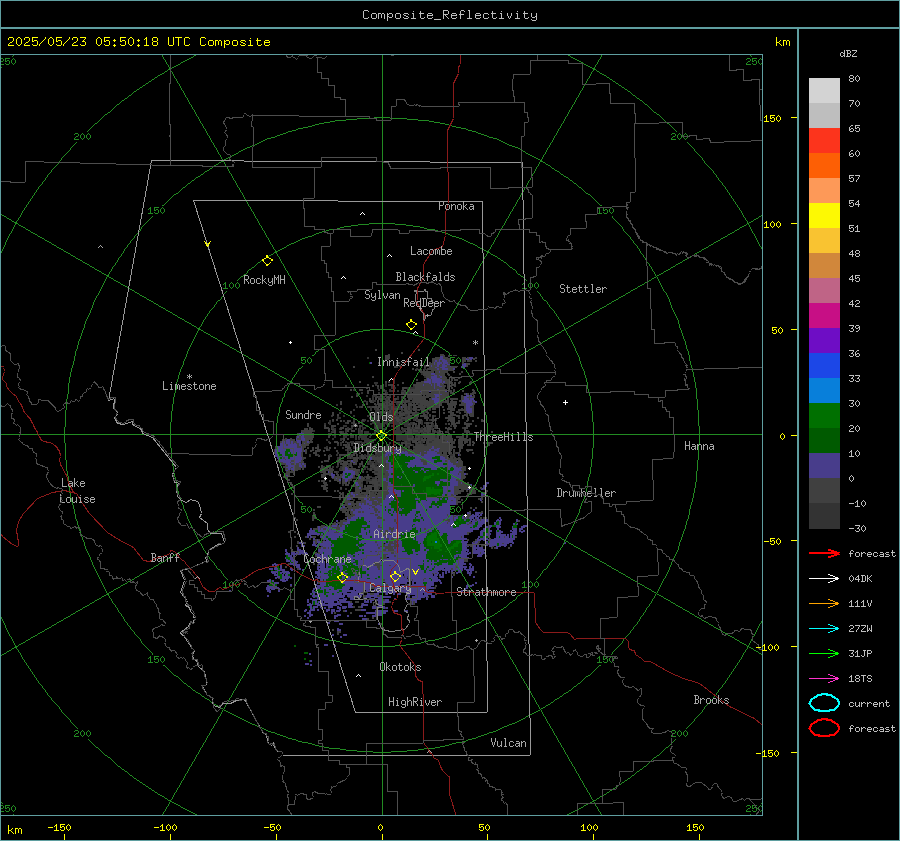Click the Limestone label

(189, 386)
